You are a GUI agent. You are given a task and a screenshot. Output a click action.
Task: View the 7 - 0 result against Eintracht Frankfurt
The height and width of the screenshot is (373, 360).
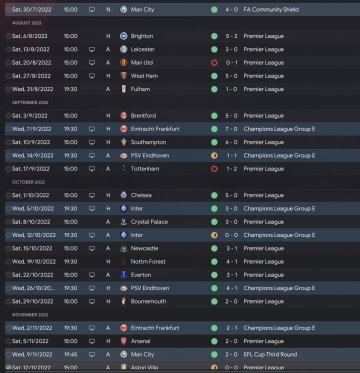(x=231, y=129)
